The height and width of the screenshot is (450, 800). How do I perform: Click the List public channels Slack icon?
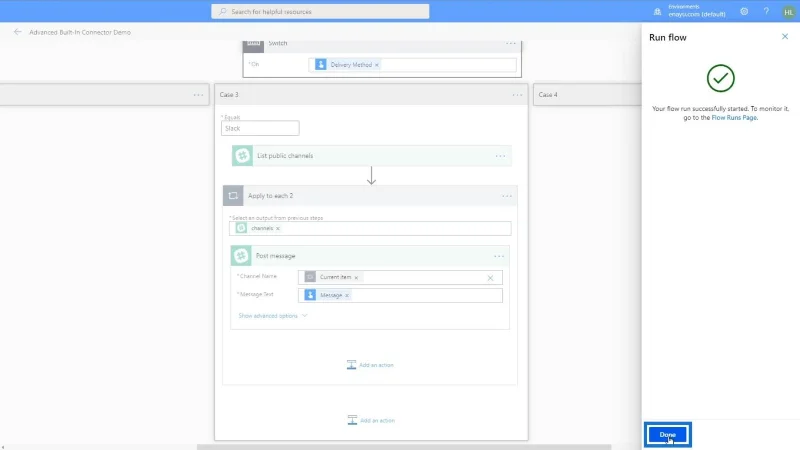pyautogui.click(x=242, y=156)
